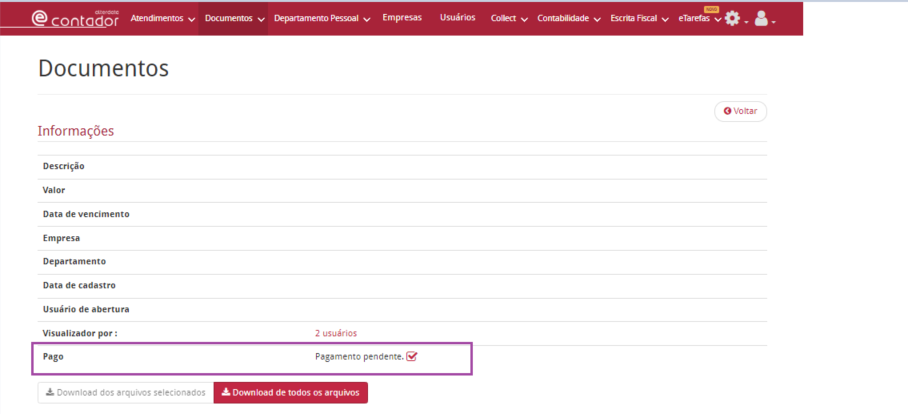This screenshot has height=414, width=908.
Task: Expand the Collect menu
Action: pos(509,19)
